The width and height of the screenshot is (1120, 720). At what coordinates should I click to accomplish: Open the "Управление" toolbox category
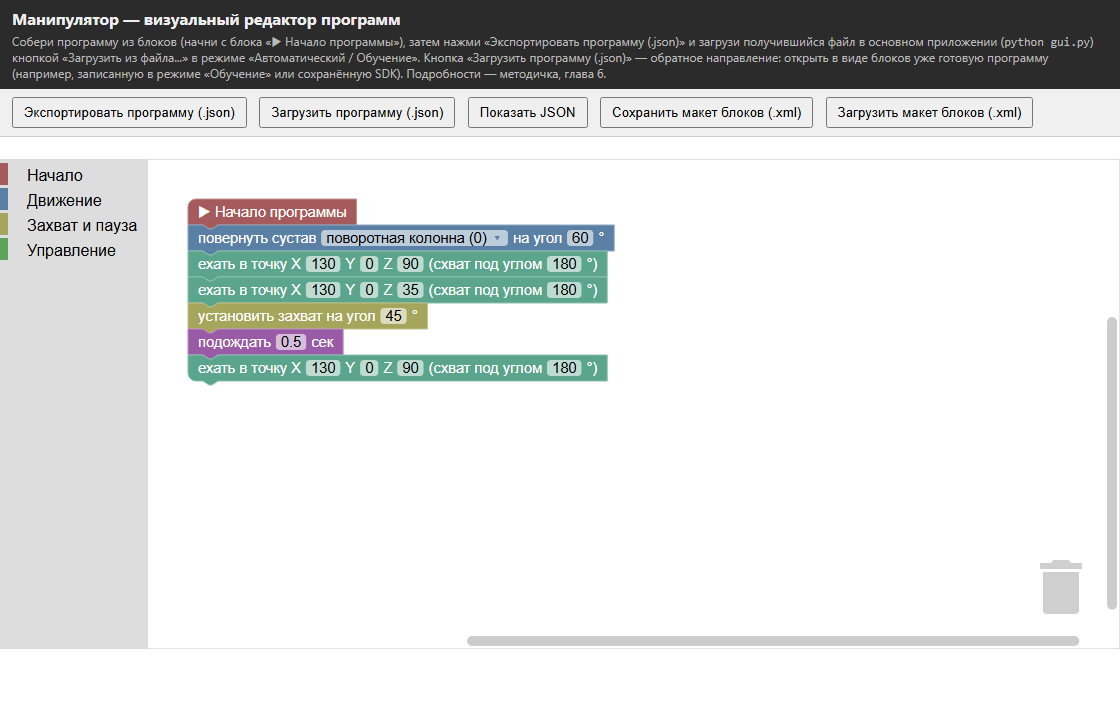(71, 250)
